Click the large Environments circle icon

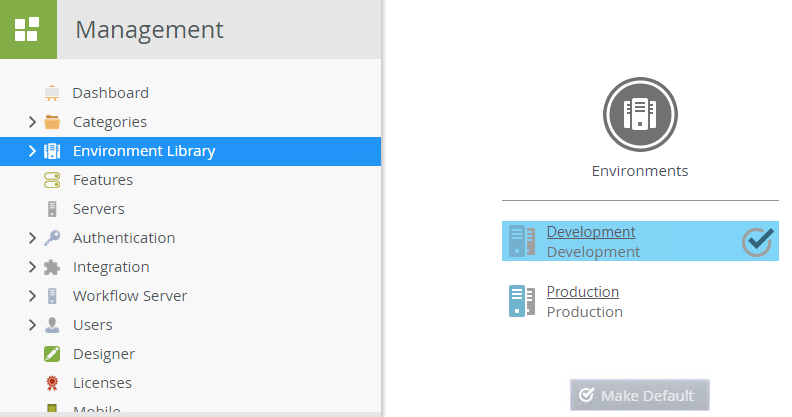point(640,113)
